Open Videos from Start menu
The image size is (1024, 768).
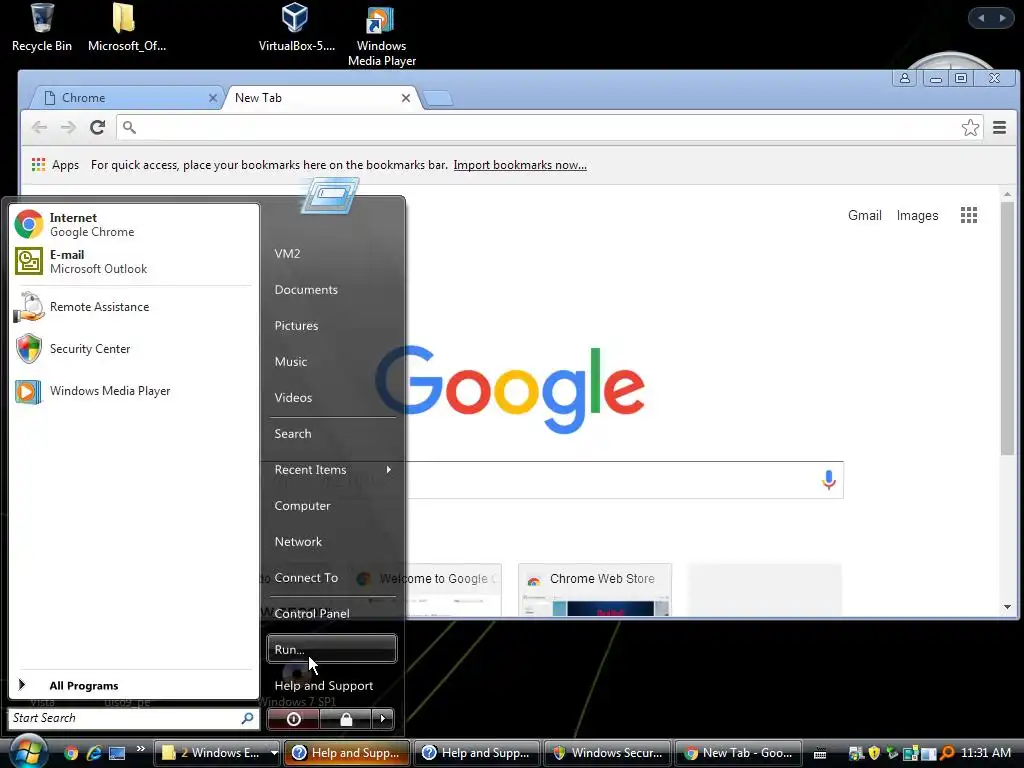coord(332,397)
